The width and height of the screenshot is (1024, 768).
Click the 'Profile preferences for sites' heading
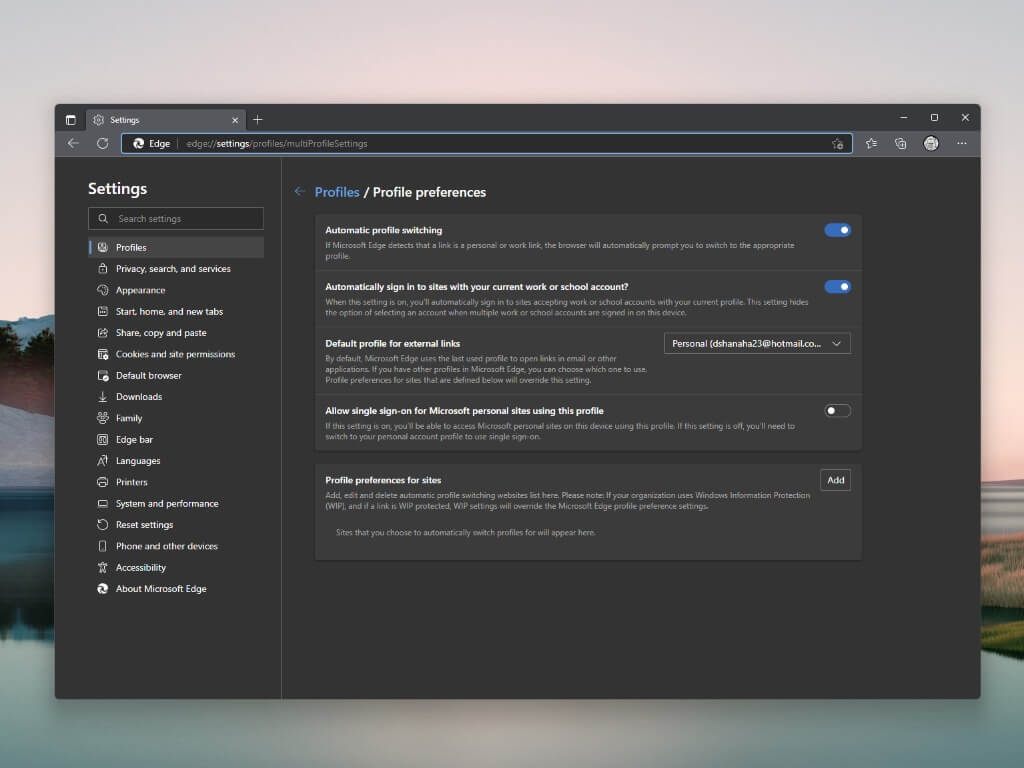point(383,480)
